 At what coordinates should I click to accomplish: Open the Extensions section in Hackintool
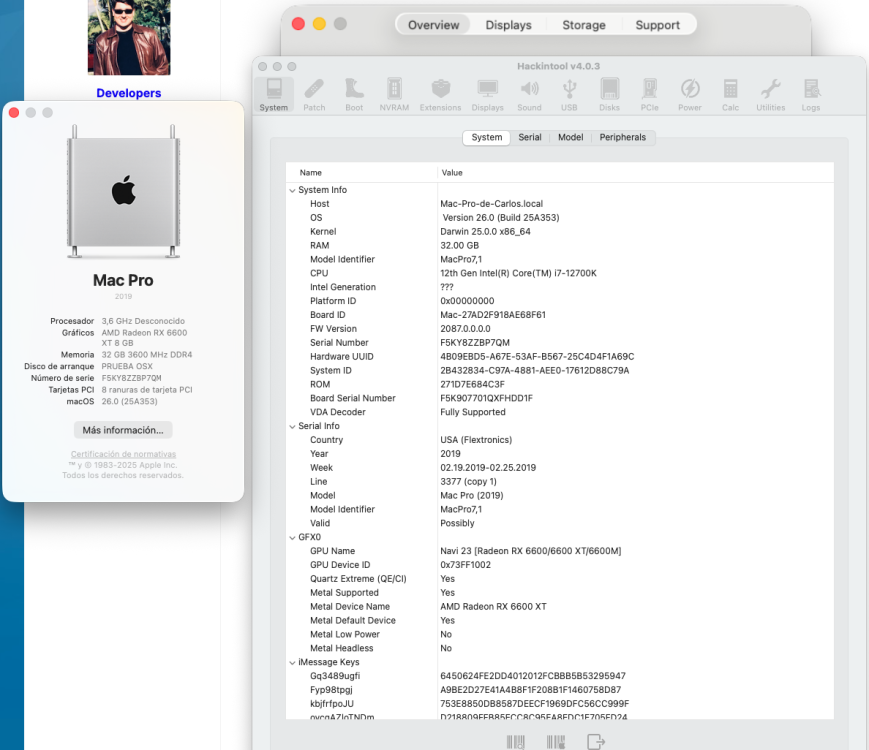point(441,95)
